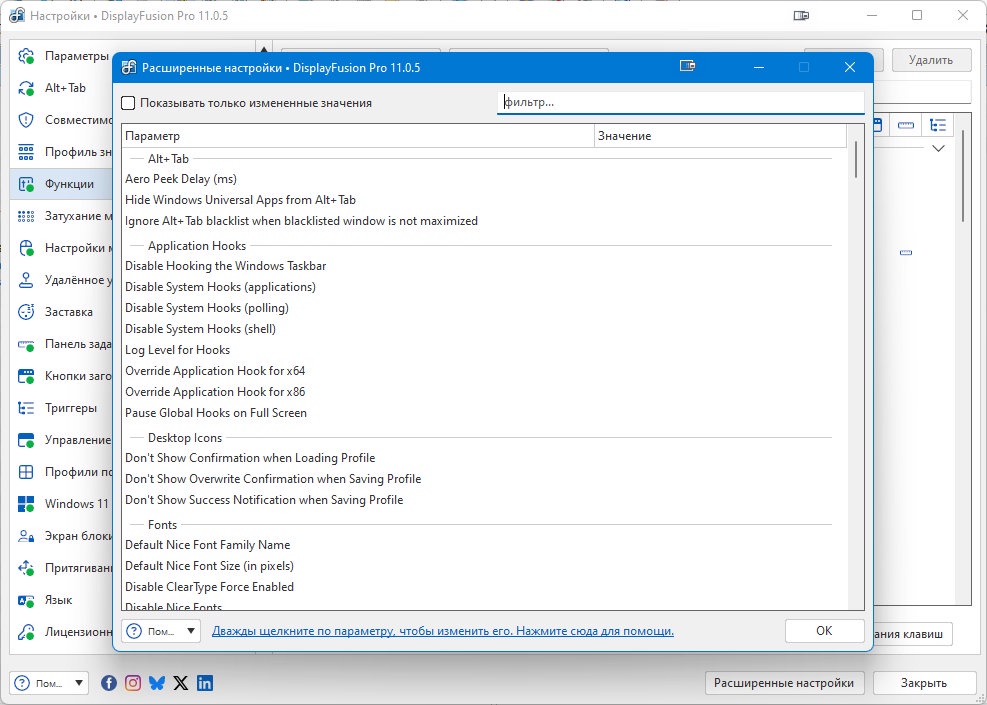
Task: Click the LinkedIn icon at bottom
Action: 205,683
